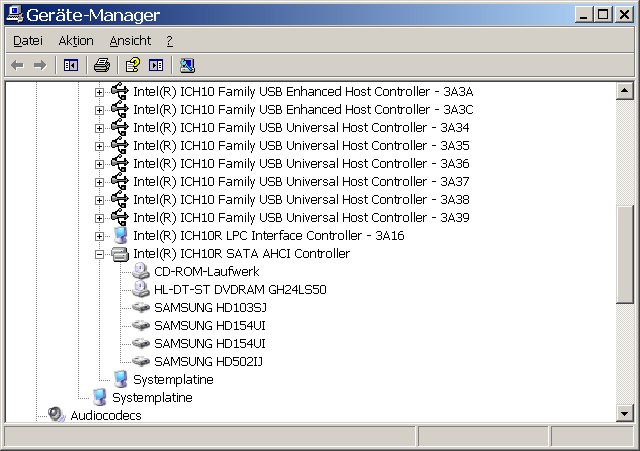640x451 pixels.
Task: Select the lower 'SAMSUNG HD154UI' entry text
Action: (210, 343)
